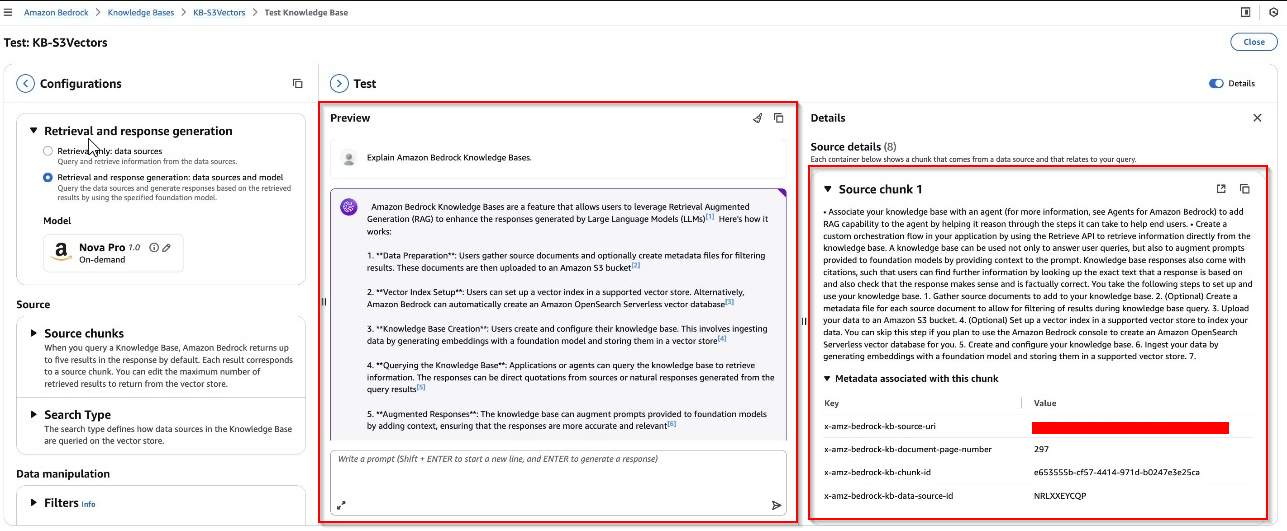Viewport: 1287px width, 531px height.
Task: Expand the Search Type section
Action: click(x=33, y=415)
